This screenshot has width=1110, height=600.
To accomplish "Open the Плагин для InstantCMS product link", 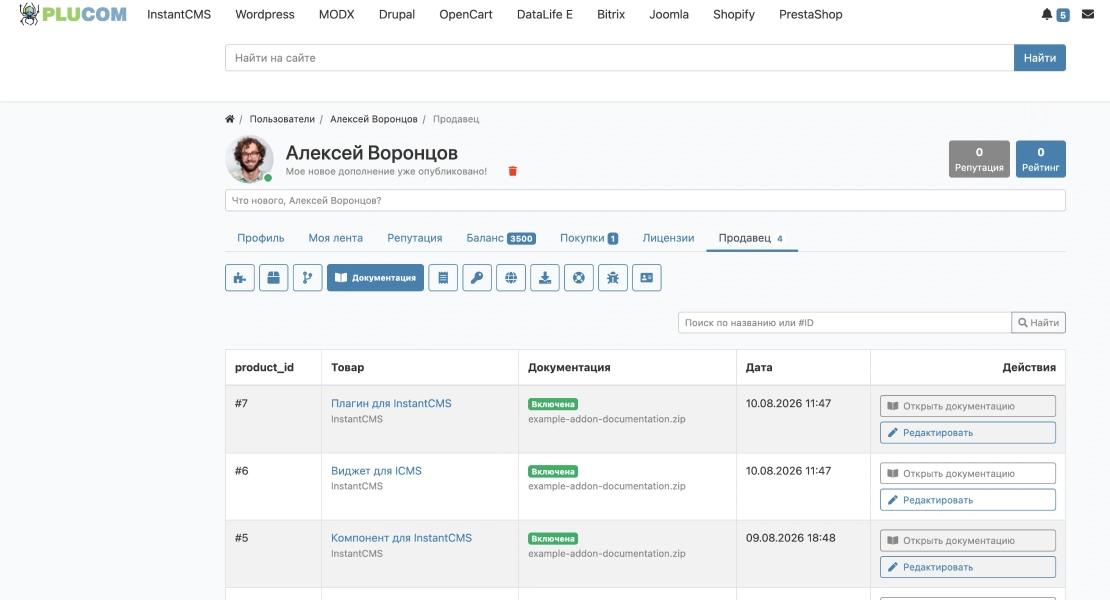I will (x=391, y=403).
